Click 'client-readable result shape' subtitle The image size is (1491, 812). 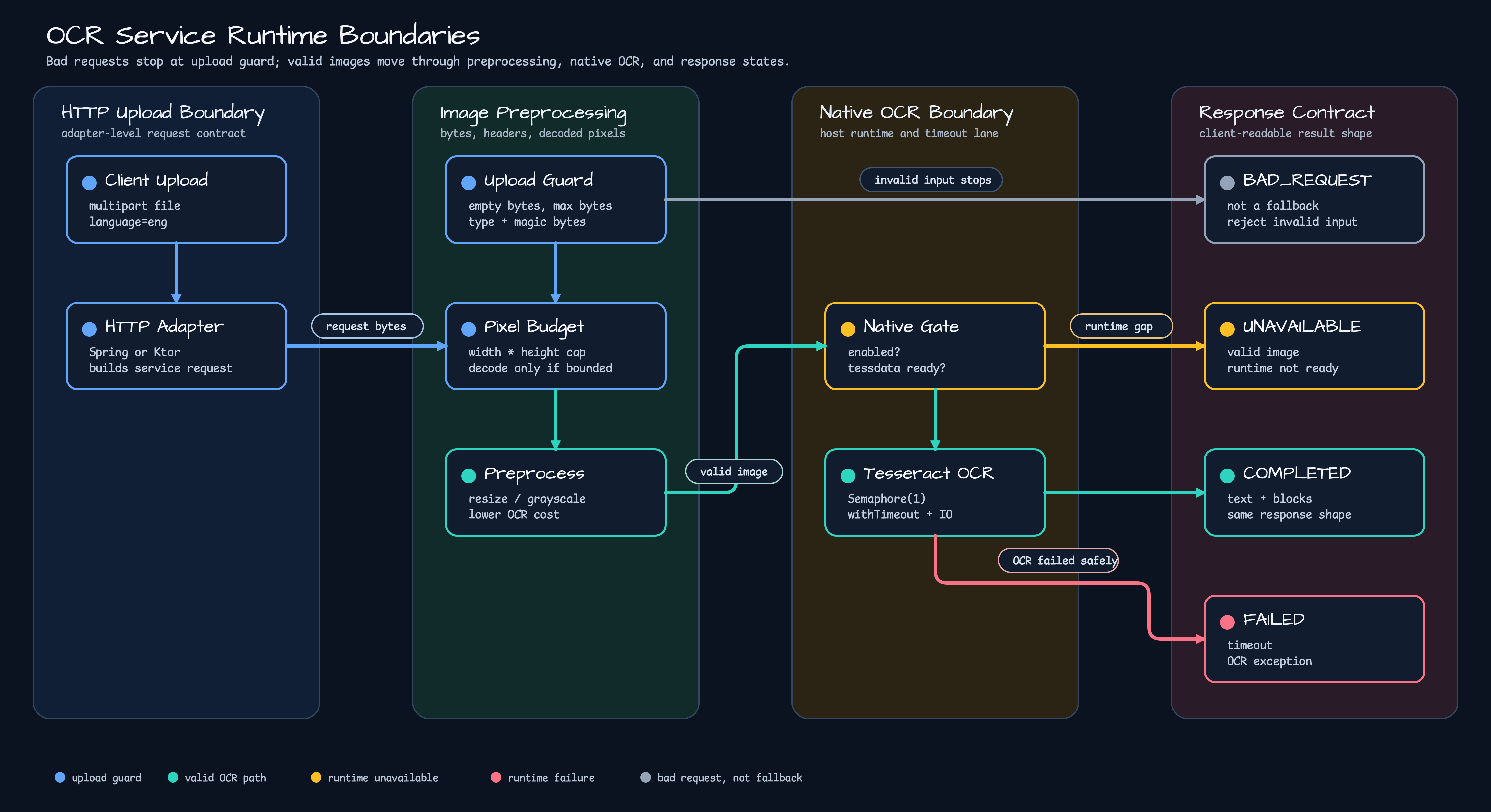[x=1285, y=134]
